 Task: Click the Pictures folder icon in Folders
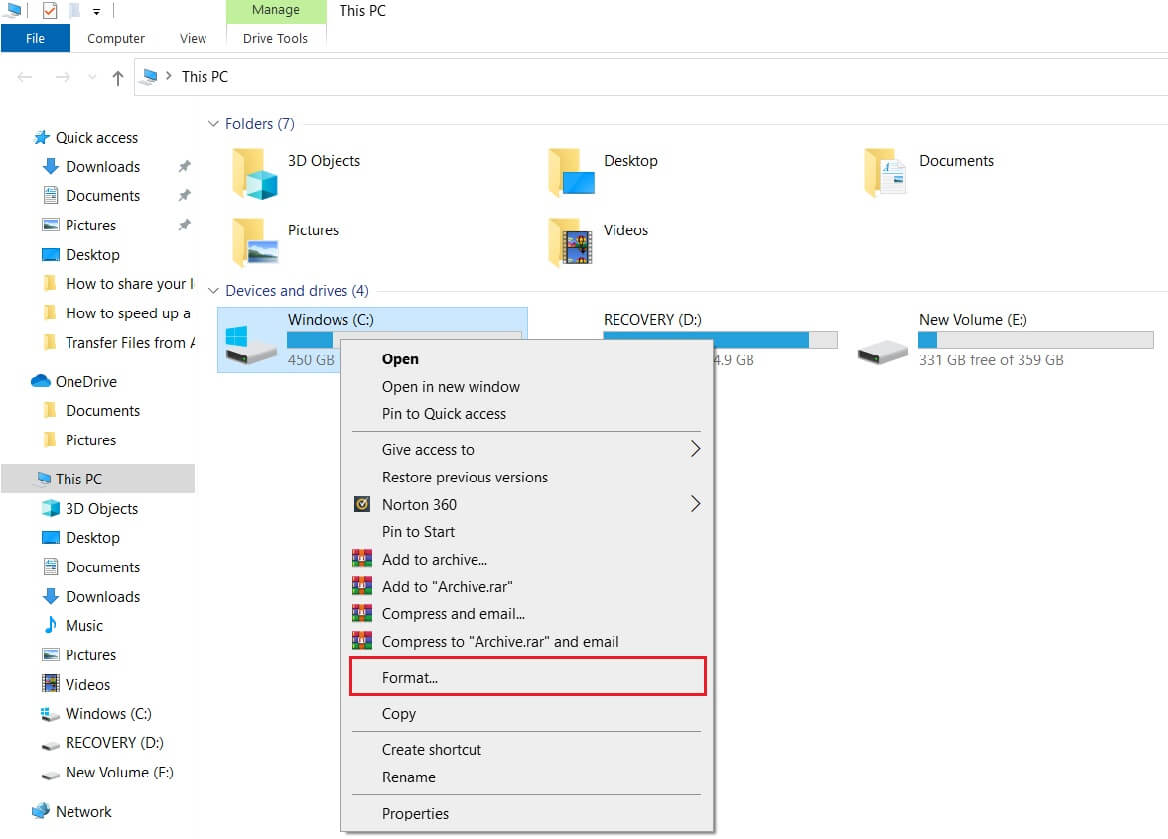click(x=256, y=242)
